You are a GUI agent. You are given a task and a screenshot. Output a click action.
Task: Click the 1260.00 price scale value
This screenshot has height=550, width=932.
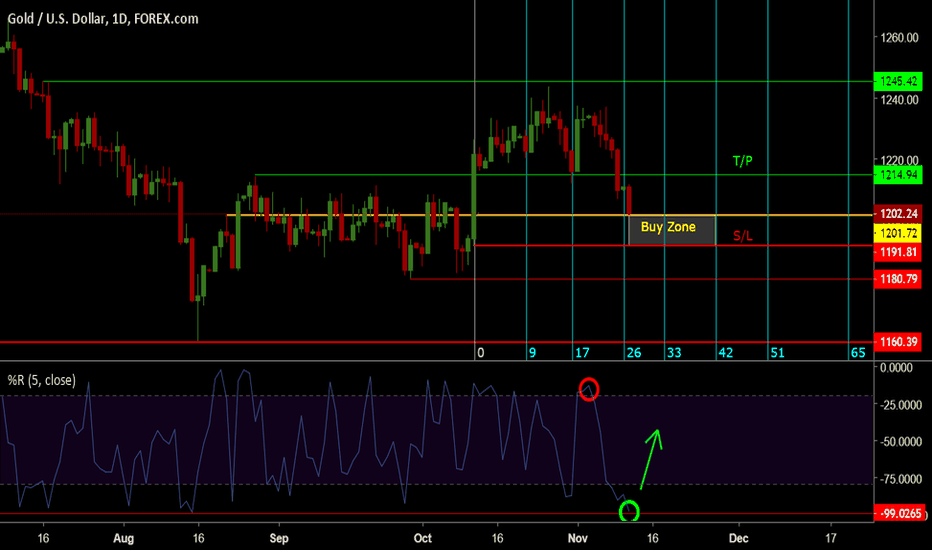(x=899, y=37)
